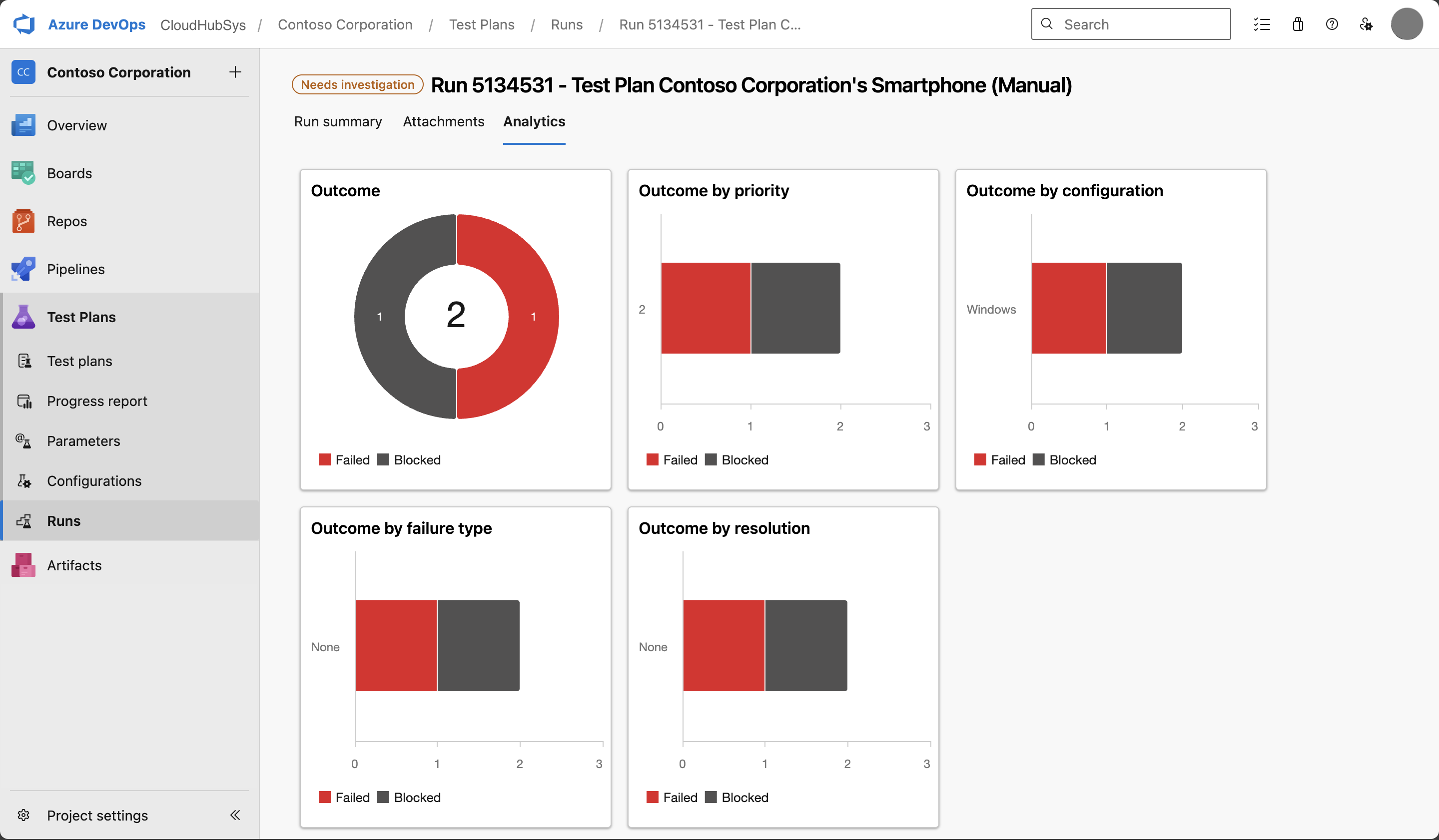Viewport: 1439px width, 840px height.
Task: Toggle Failed in the Outcome legend
Action: coord(344,459)
